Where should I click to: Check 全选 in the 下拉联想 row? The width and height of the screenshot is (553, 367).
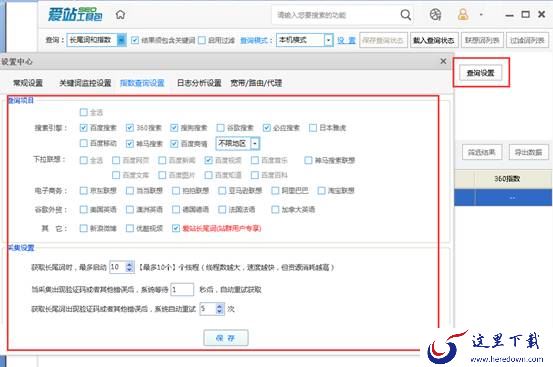click(x=84, y=160)
